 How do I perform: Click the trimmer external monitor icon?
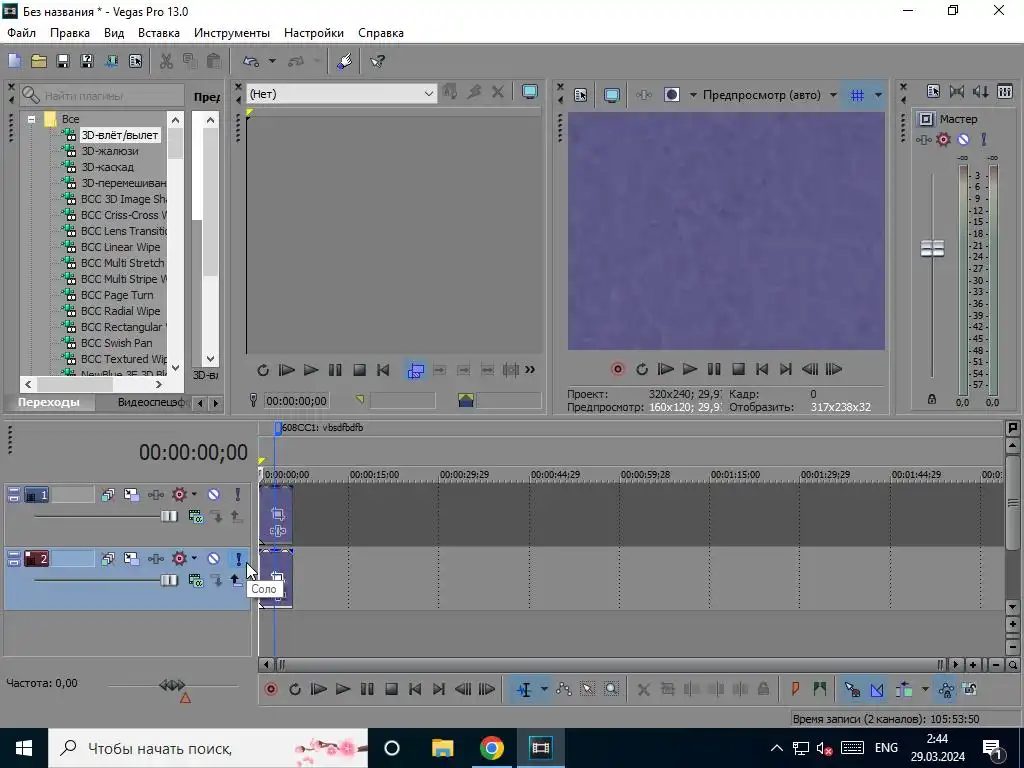530,92
